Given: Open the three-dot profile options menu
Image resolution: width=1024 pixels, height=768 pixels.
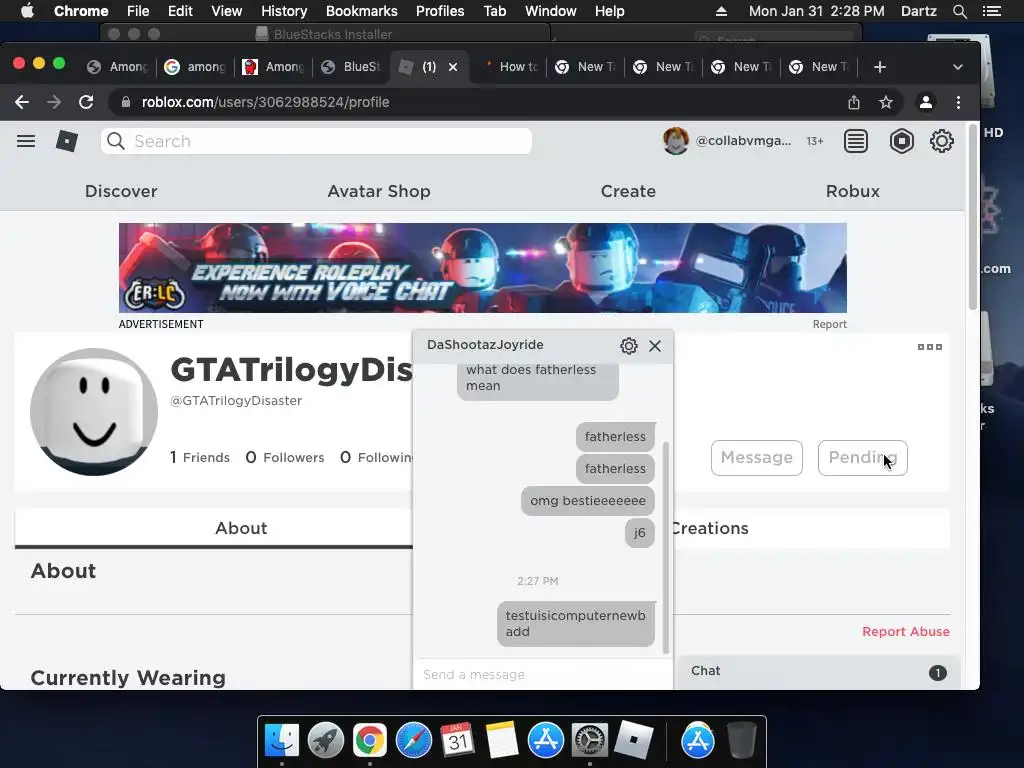Looking at the screenshot, I should point(929,347).
